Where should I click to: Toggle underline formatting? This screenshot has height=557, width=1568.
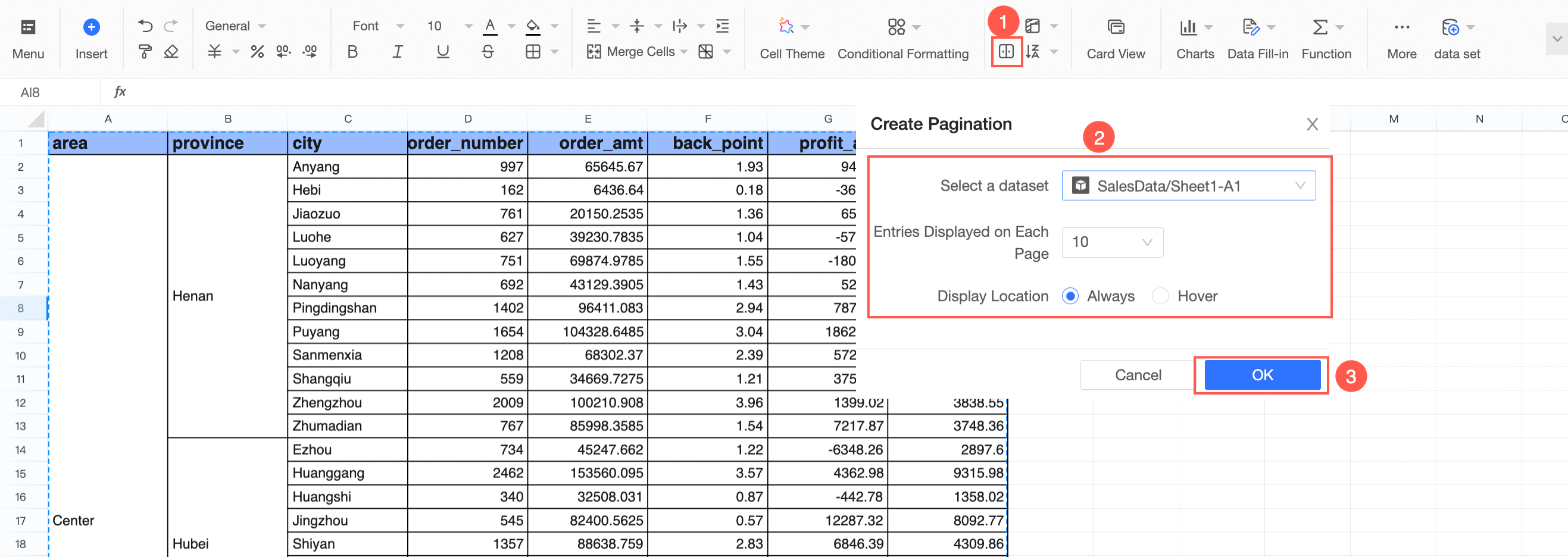[x=443, y=52]
